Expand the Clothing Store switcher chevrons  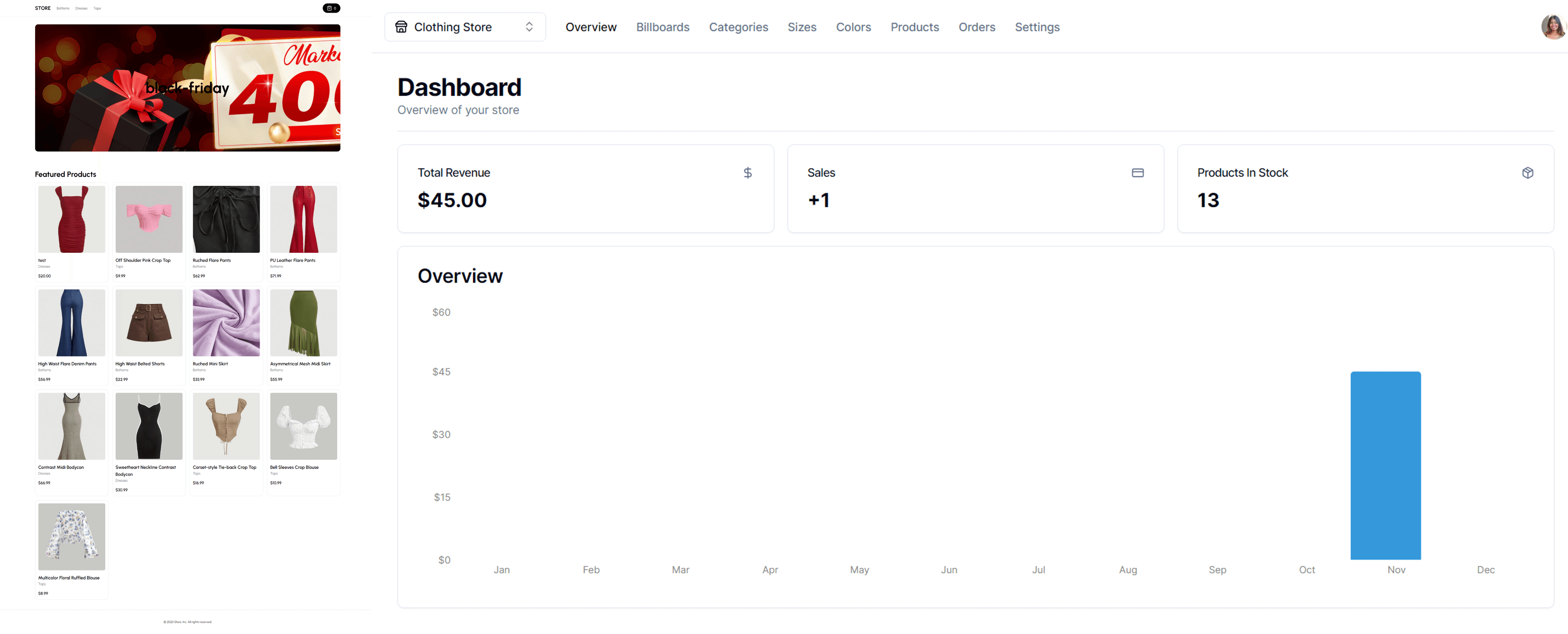(x=529, y=27)
